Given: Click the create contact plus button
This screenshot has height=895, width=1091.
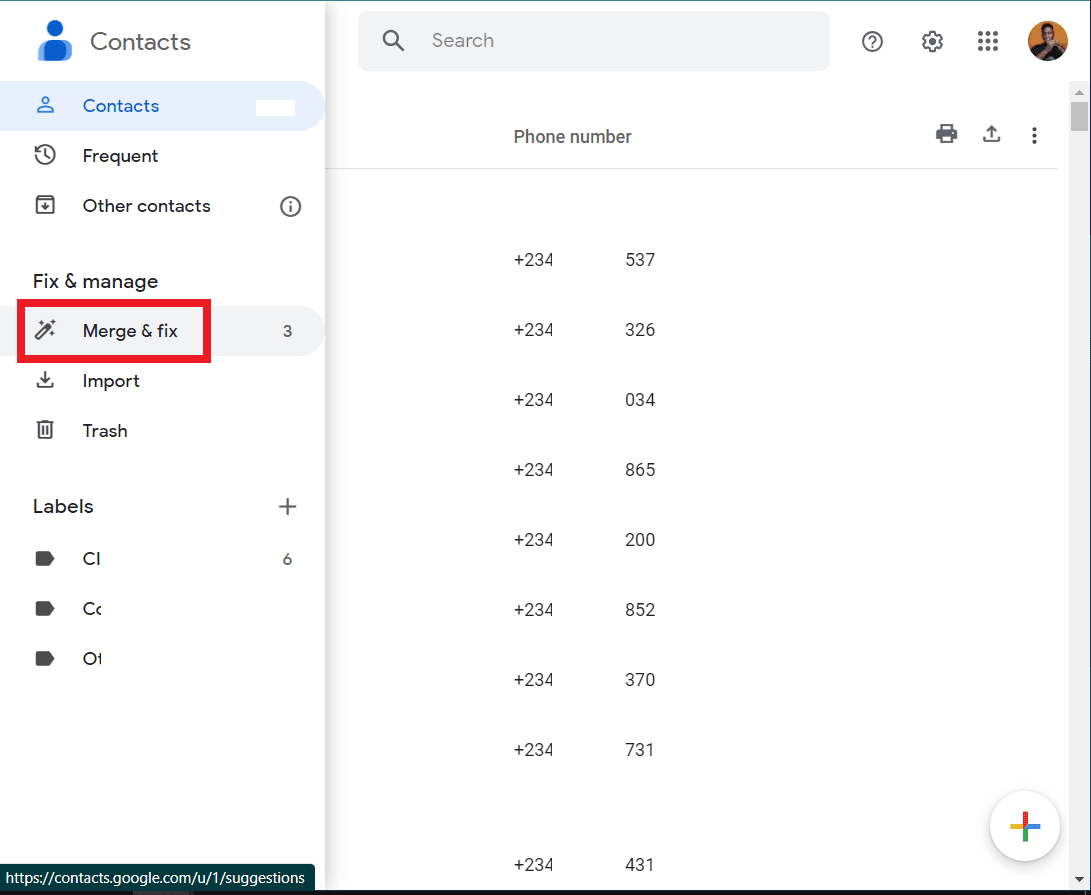Looking at the screenshot, I should [x=1024, y=826].
